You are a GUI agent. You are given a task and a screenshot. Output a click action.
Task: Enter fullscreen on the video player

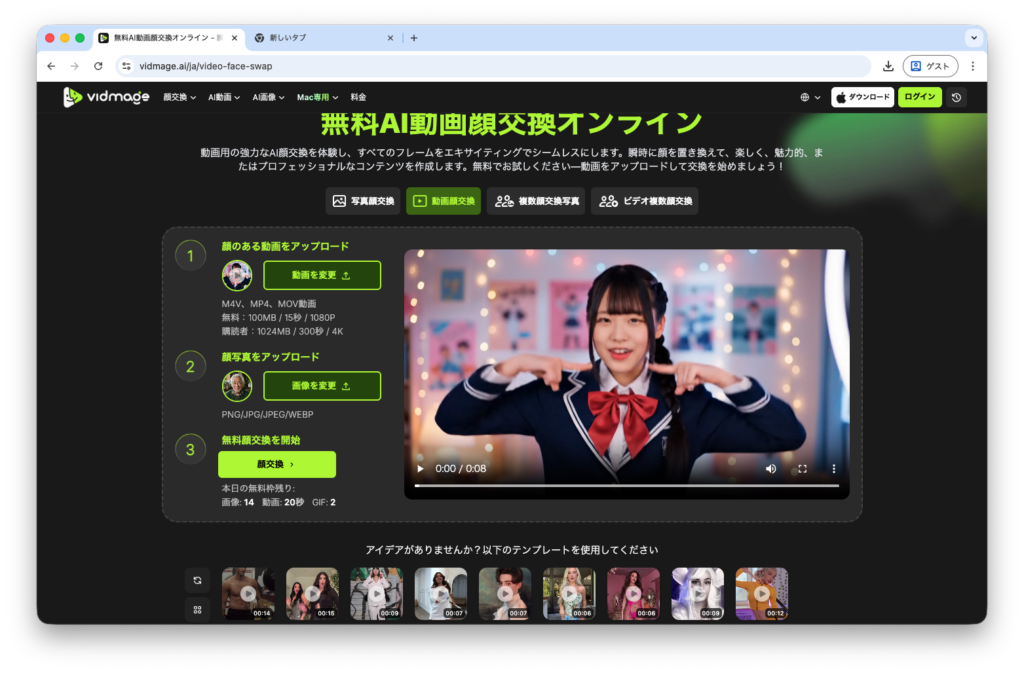(x=802, y=468)
